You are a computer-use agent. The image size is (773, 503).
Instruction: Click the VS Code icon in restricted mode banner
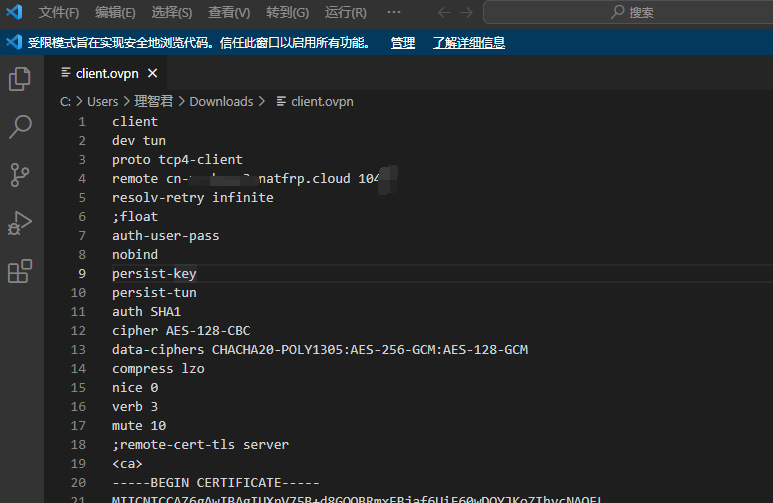tap(14, 42)
